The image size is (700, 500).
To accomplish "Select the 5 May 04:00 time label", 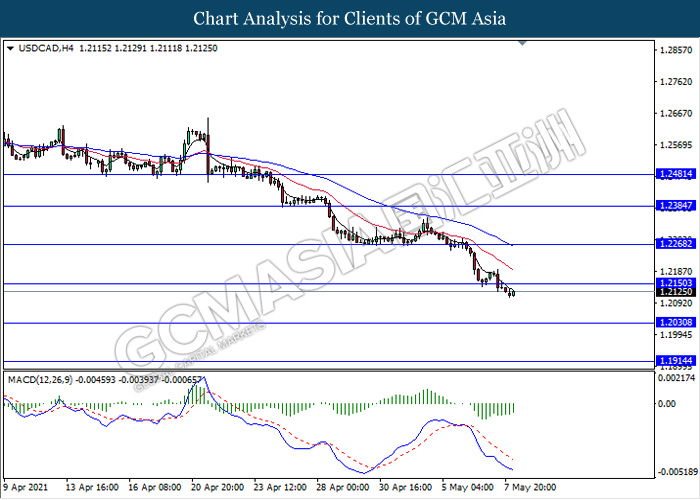I will click(x=468, y=487).
